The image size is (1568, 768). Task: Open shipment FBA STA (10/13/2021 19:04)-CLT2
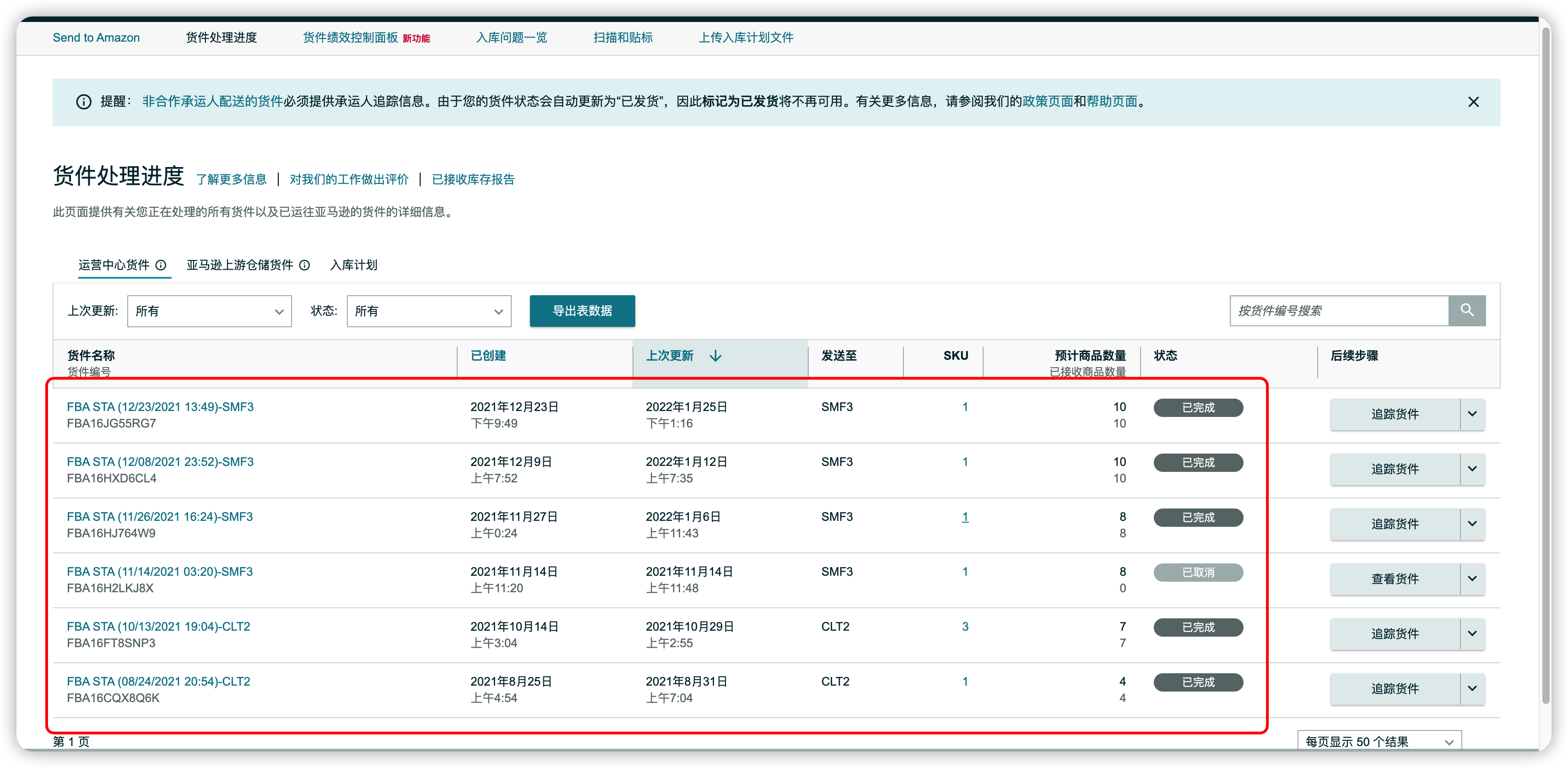click(x=158, y=626)
